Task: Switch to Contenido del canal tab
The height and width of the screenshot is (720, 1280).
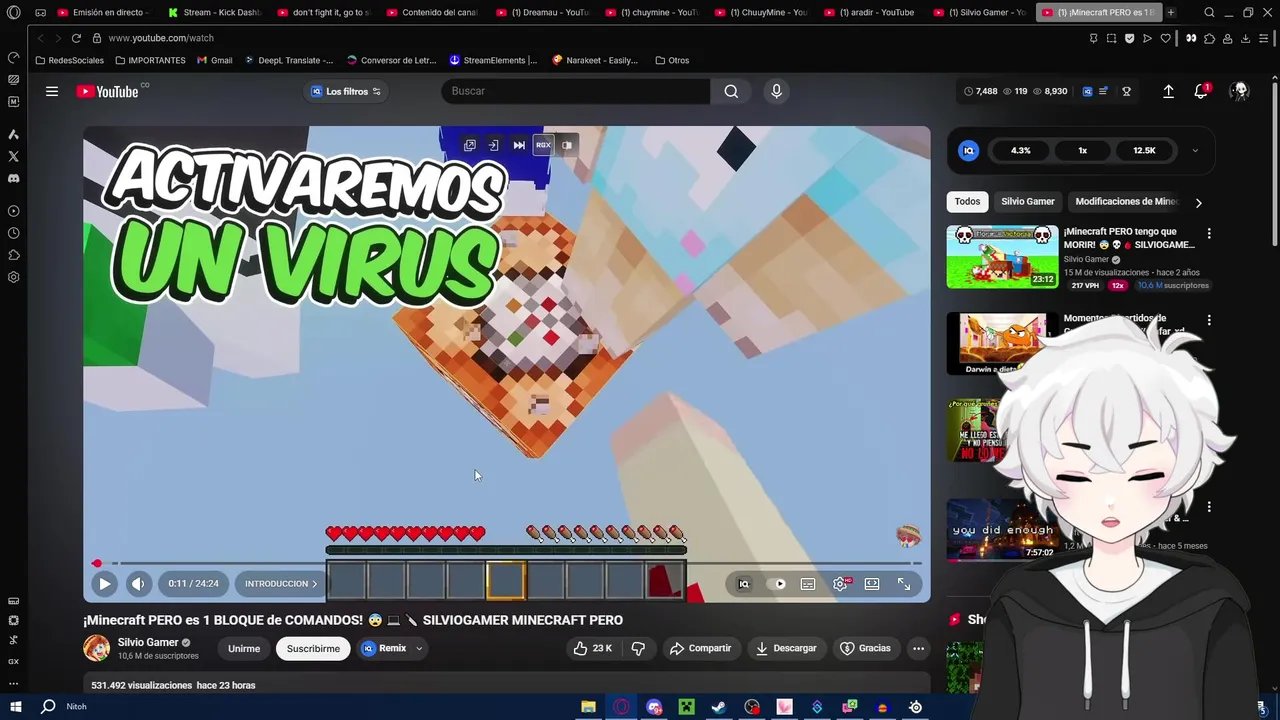Action: pos(432,12)
